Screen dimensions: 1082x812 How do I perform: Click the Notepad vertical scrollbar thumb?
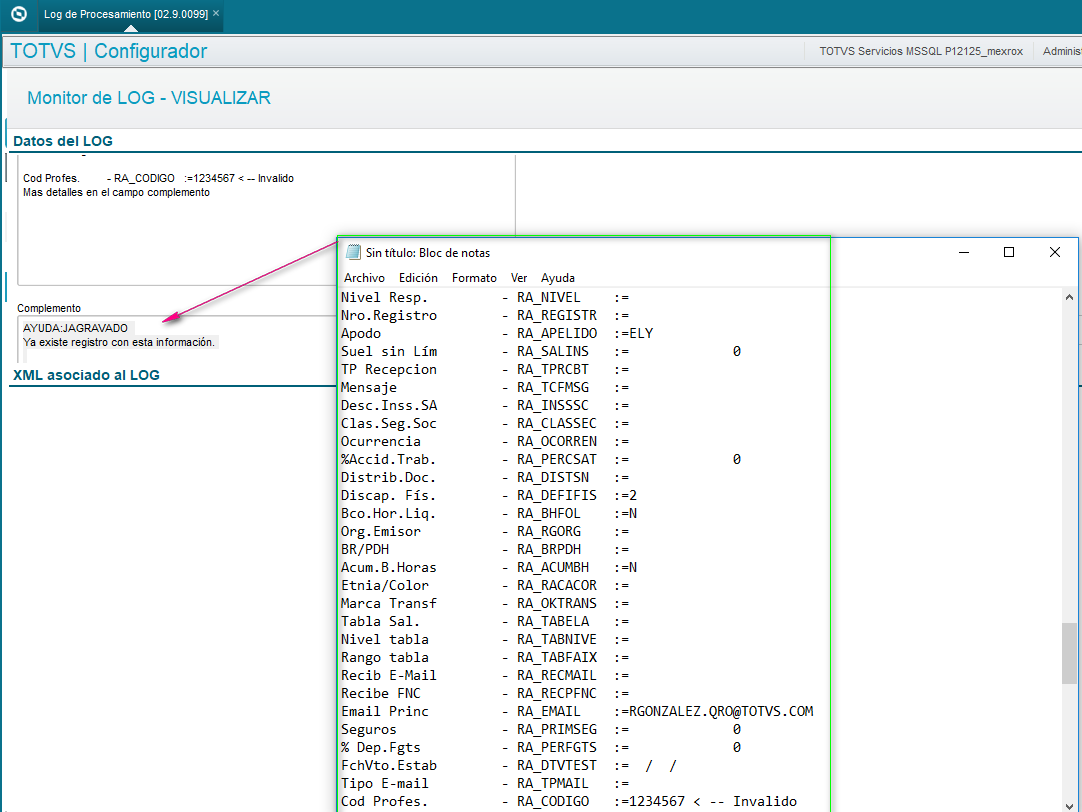pos(1069,653)
